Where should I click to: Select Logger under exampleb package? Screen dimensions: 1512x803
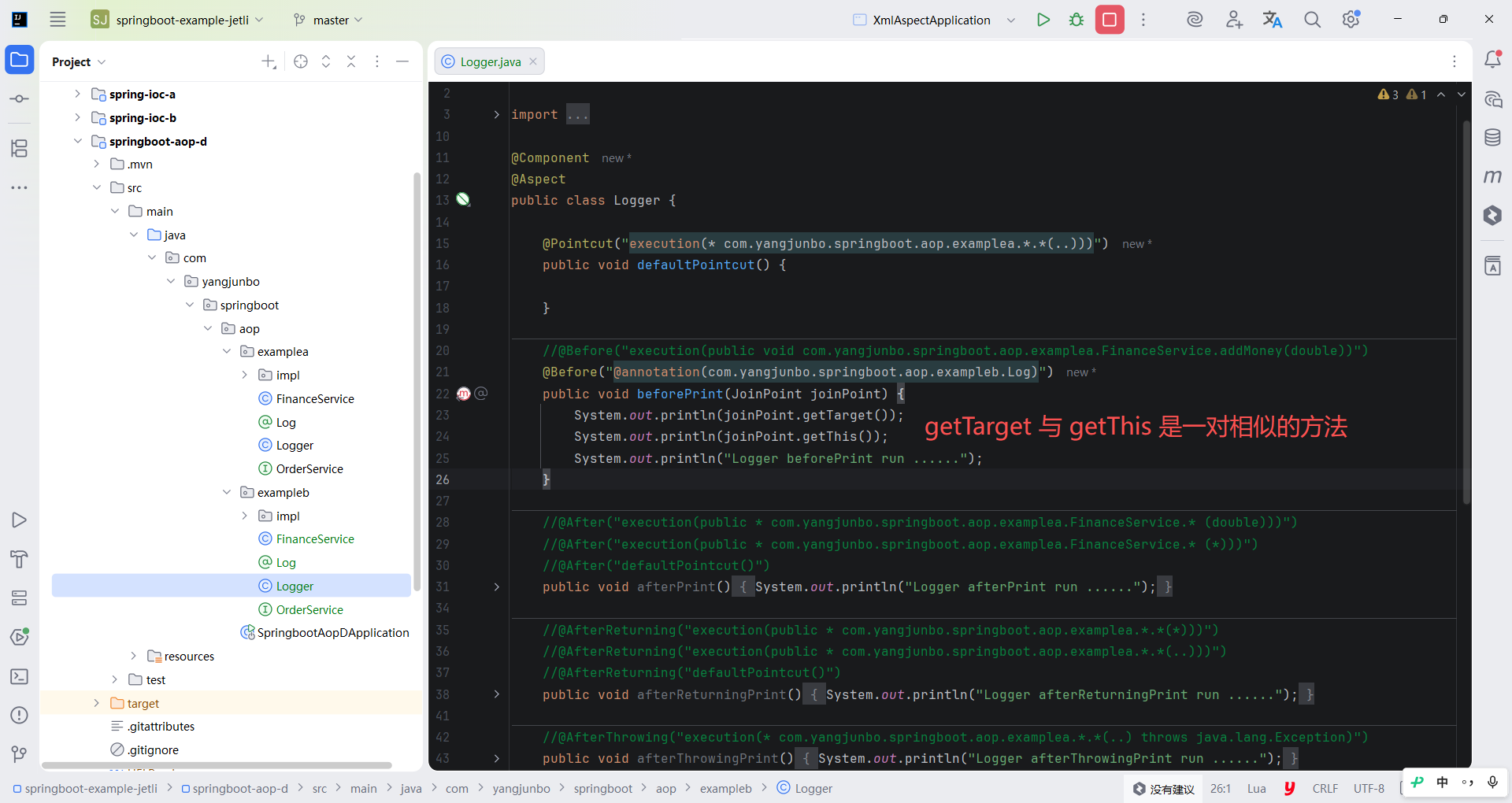coord(232,586)
